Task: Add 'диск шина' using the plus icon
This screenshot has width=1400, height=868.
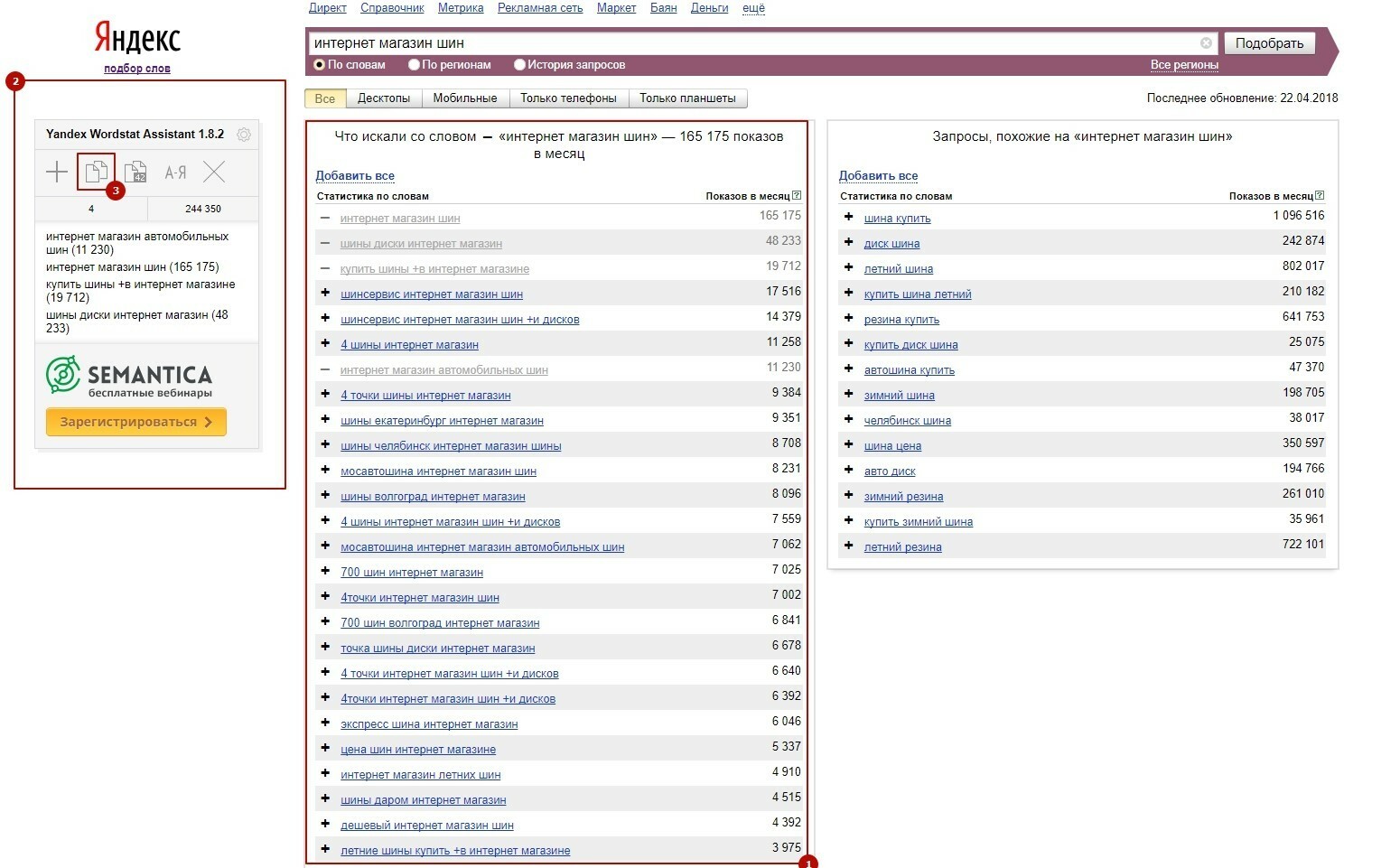Action: (848, 242)
